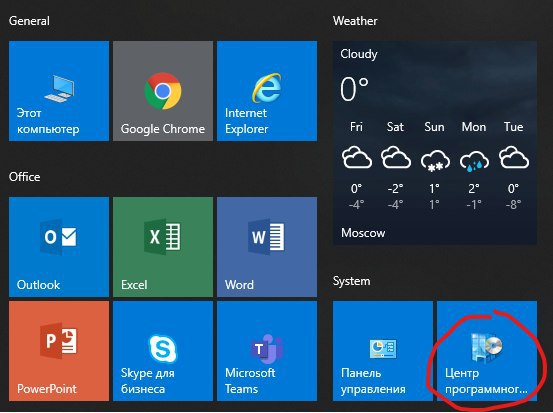This screenshot has height=413, width=553.
Task: Open the Word tile
Action: click(267, 247)
